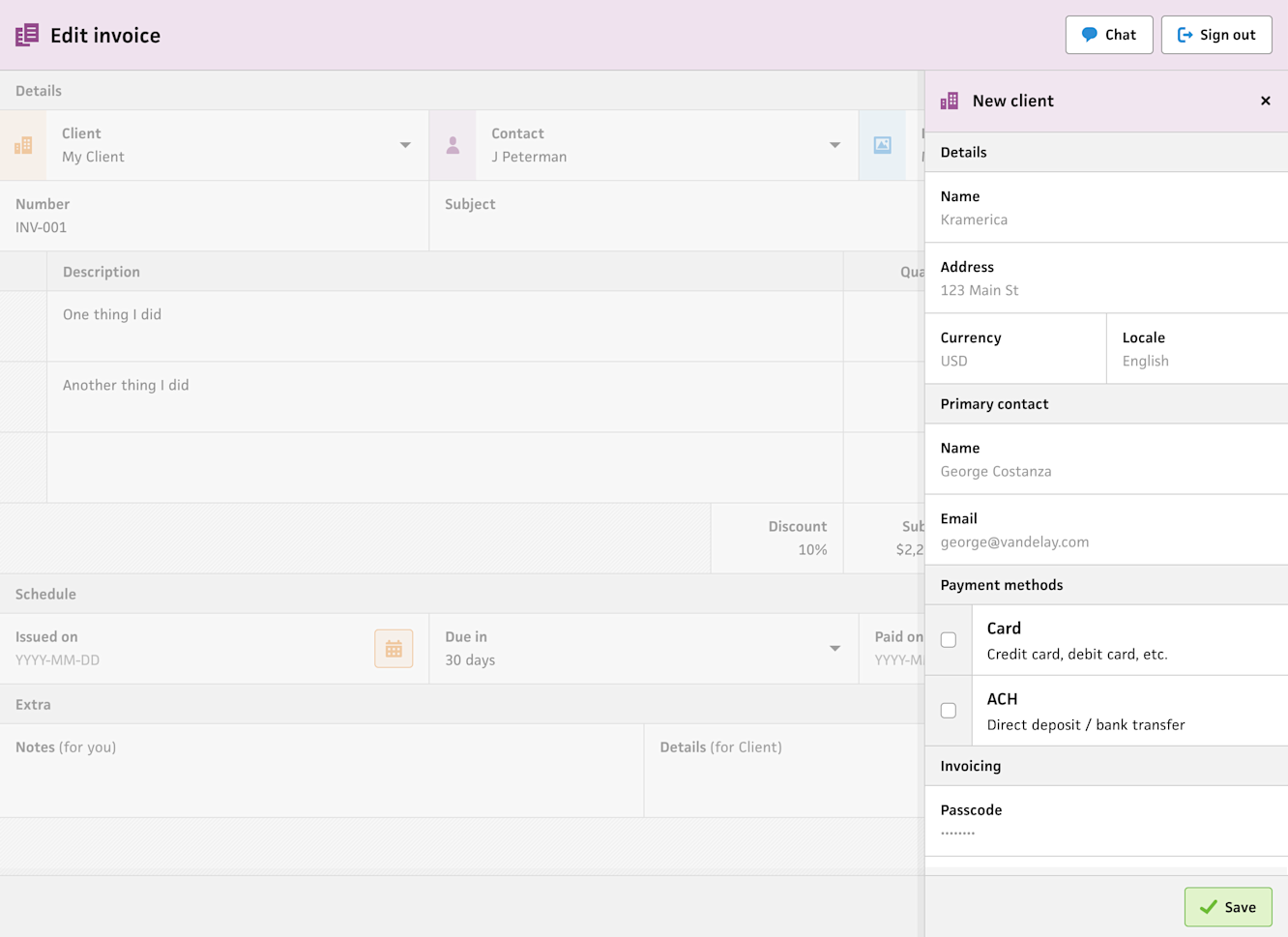Click the invoice logo icon beside Edit invoice
1288x937 pixels.
[x=27, y=35]
